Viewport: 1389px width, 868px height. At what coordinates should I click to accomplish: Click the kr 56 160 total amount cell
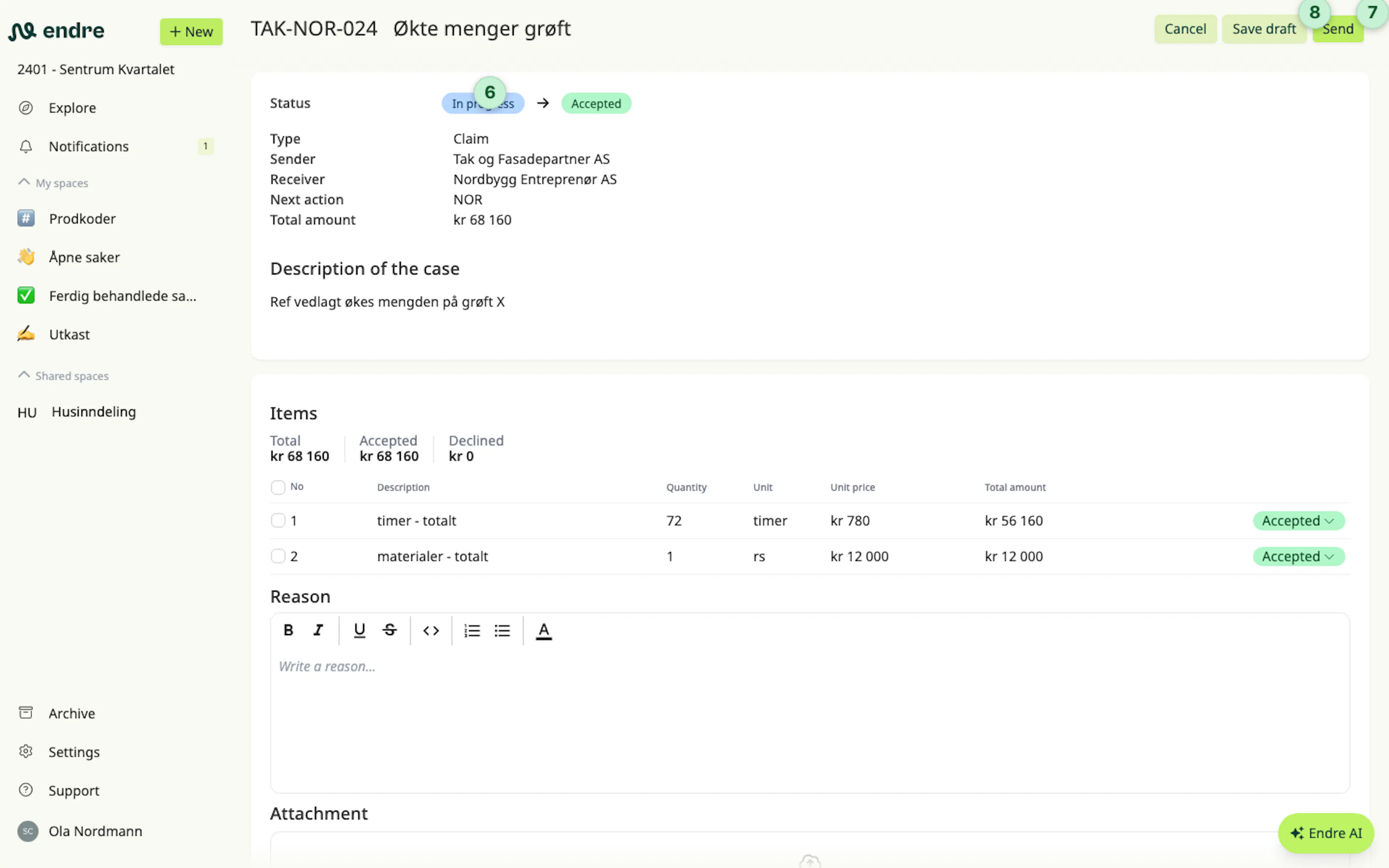click(1014, 521)
